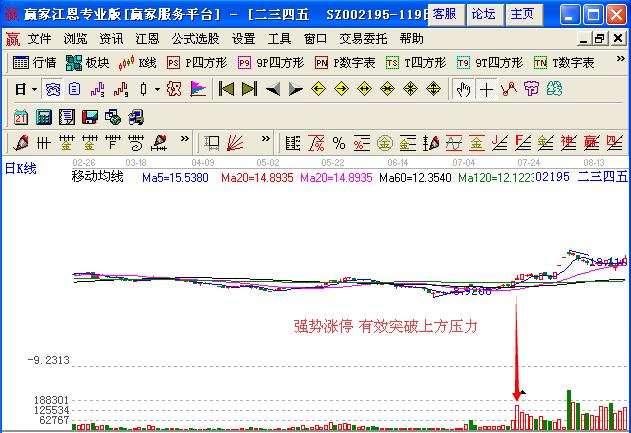Open the 公式选股 menu
This screenshot has width=631, height=433.
point(194,38)
